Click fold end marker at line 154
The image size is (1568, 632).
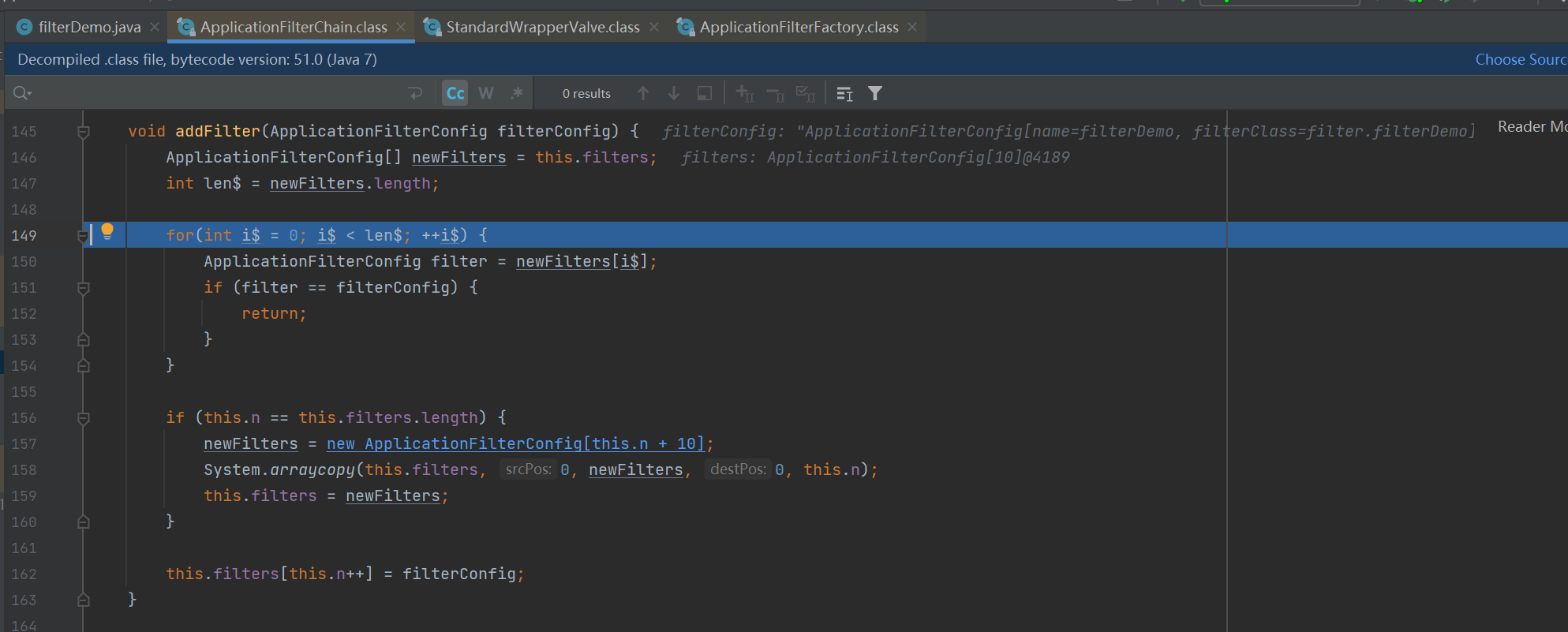point(83,366)
